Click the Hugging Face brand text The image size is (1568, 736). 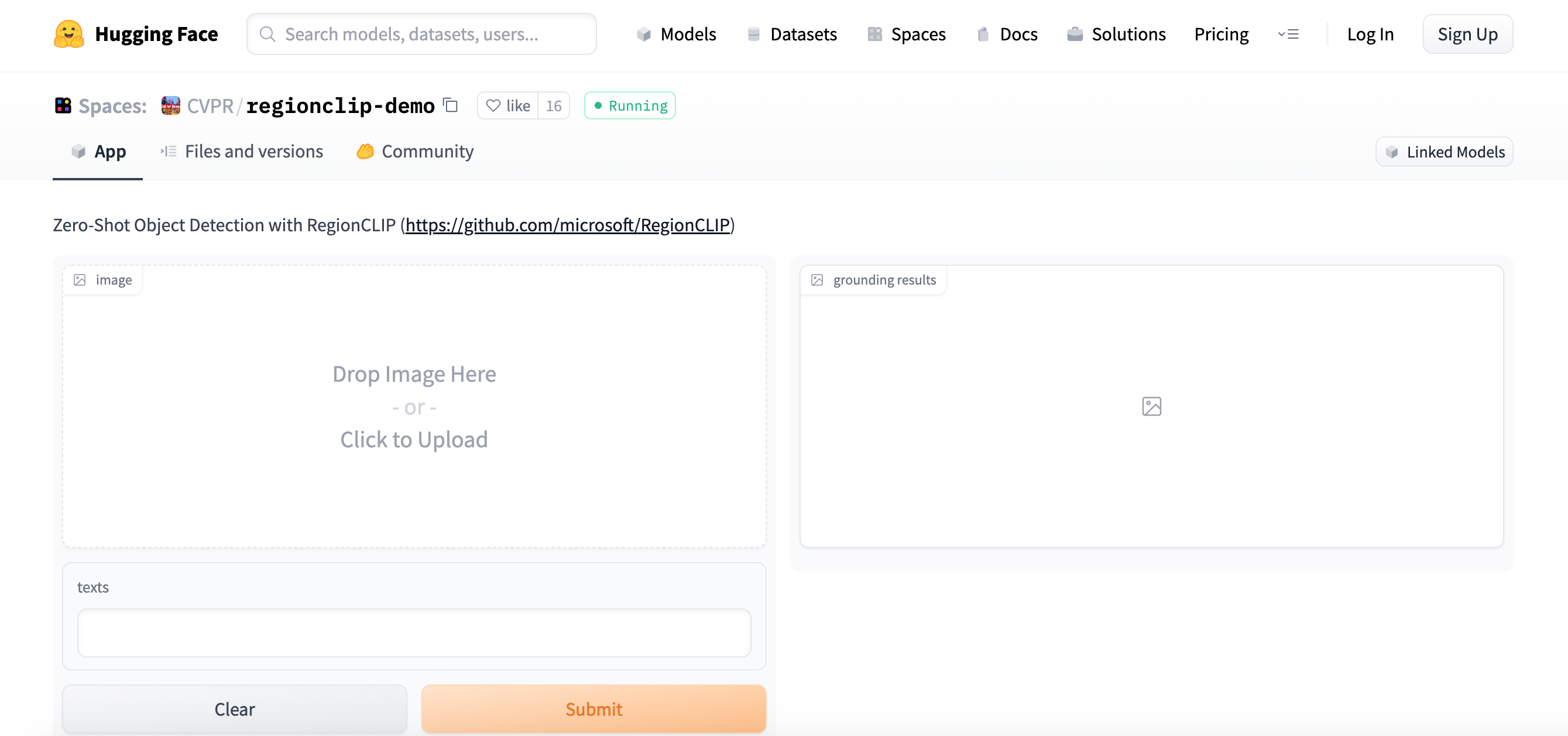click(156, 34)
